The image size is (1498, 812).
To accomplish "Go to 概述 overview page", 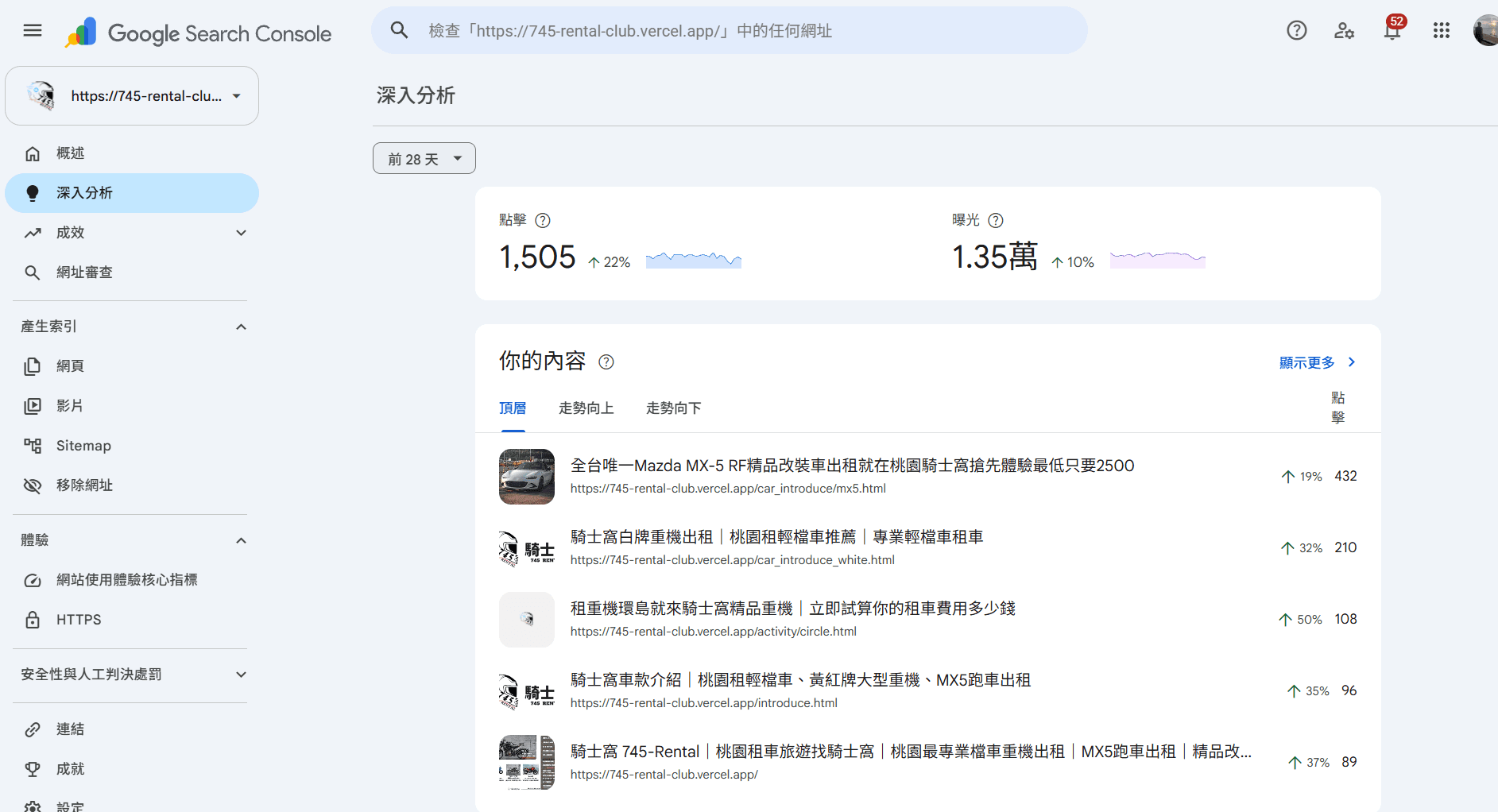I will point(132,153).
